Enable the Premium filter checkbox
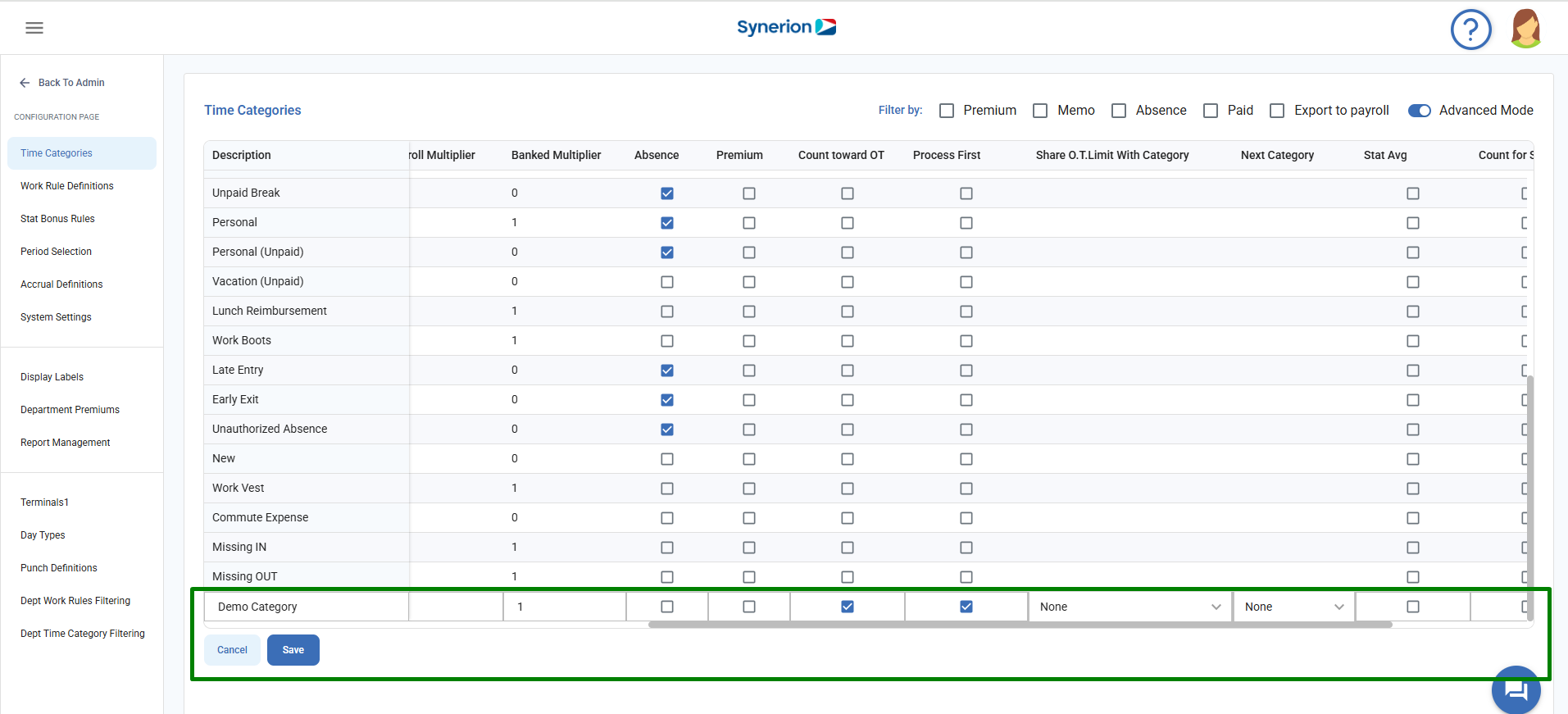1568x714 pixels. coord(947,111)
